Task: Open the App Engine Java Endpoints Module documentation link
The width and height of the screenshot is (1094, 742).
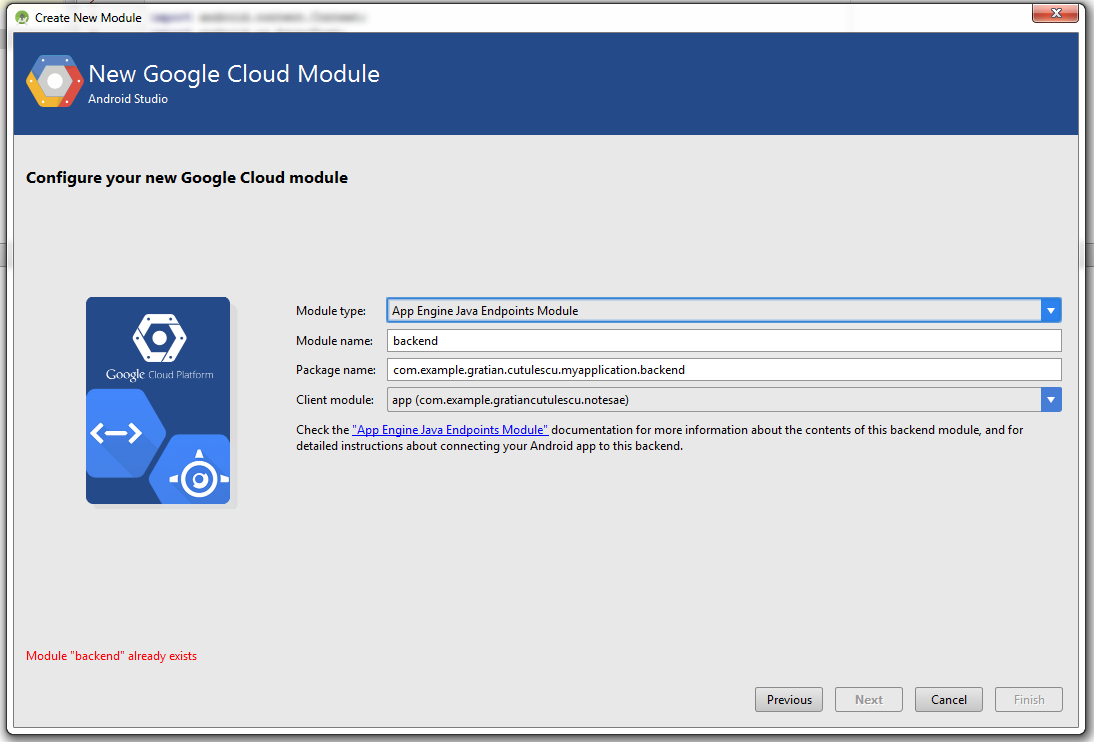Action: point(450,430)
